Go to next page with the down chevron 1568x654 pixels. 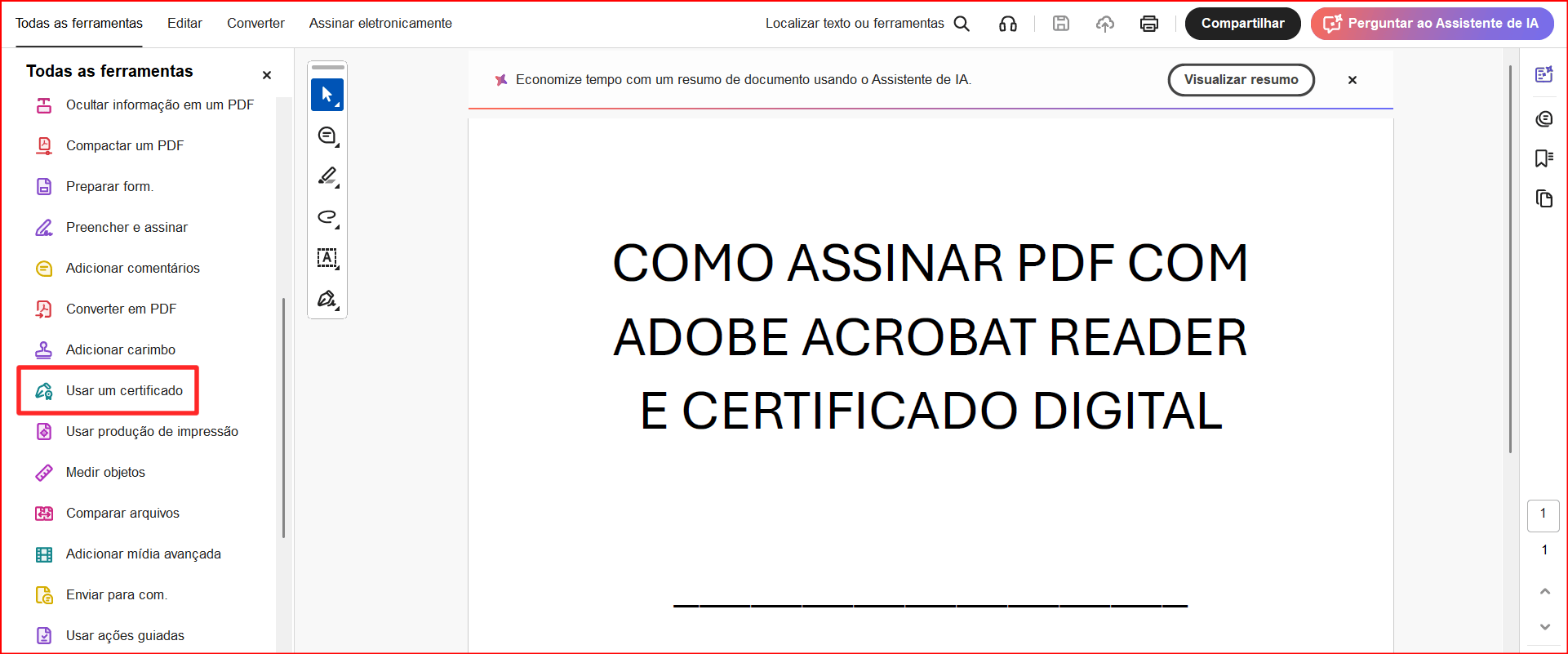pyautogui.click(x=1545, y=627)
